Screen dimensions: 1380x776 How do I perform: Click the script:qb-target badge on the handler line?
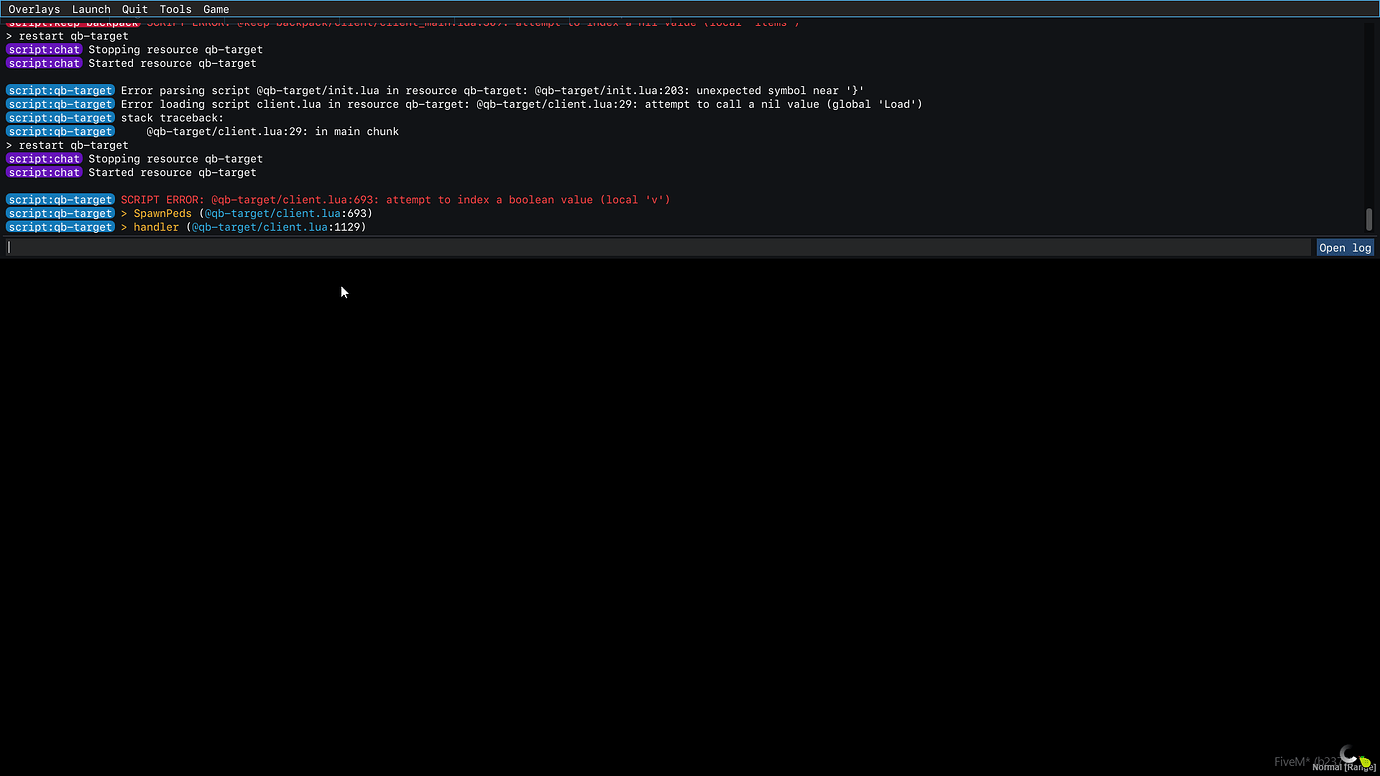point(60,227)
